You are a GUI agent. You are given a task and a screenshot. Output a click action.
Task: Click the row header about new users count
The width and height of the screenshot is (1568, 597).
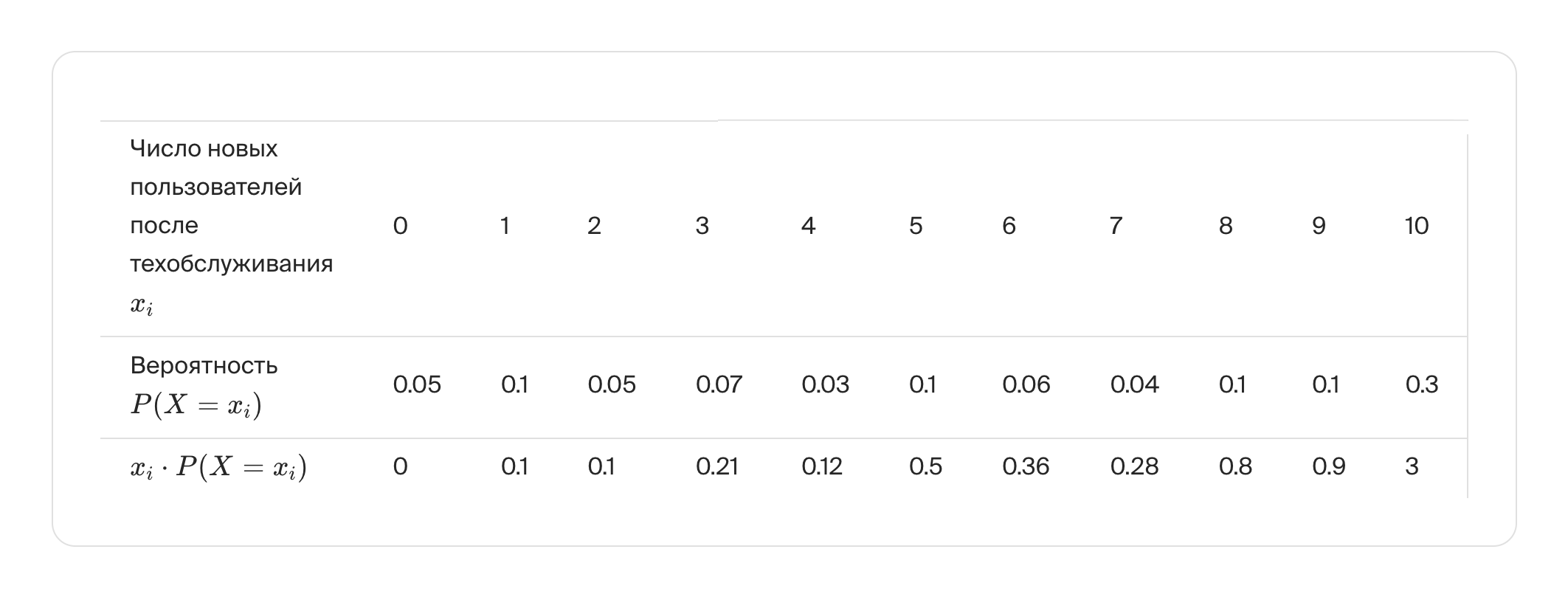coord(231,225)
